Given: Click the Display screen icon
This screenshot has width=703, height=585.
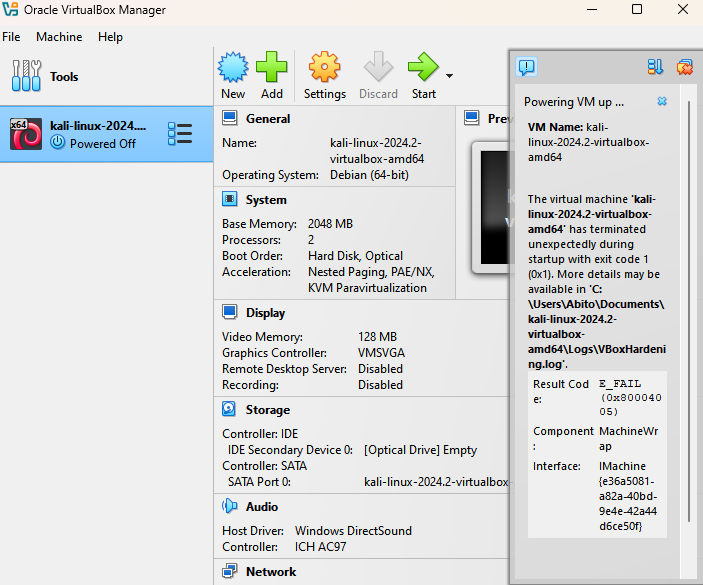Looking at the screenshot, I should tap(230, 312).
